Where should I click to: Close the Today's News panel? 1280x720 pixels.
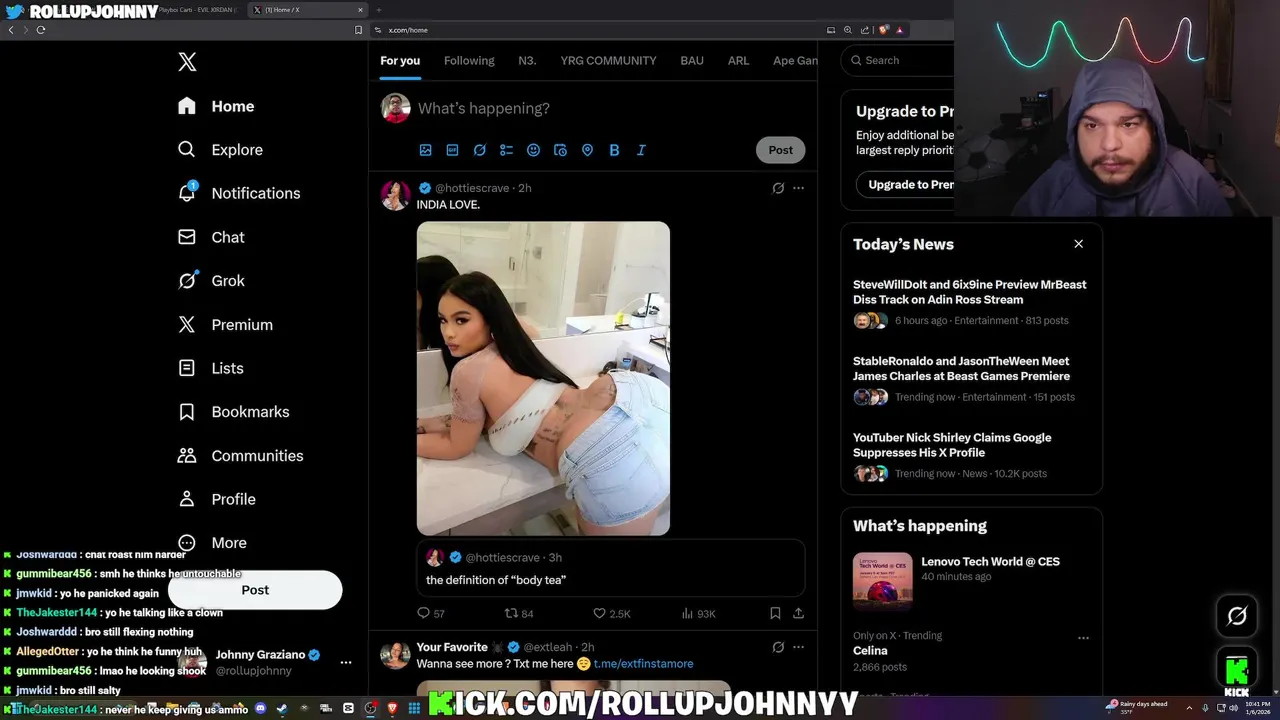point(1078,244)
